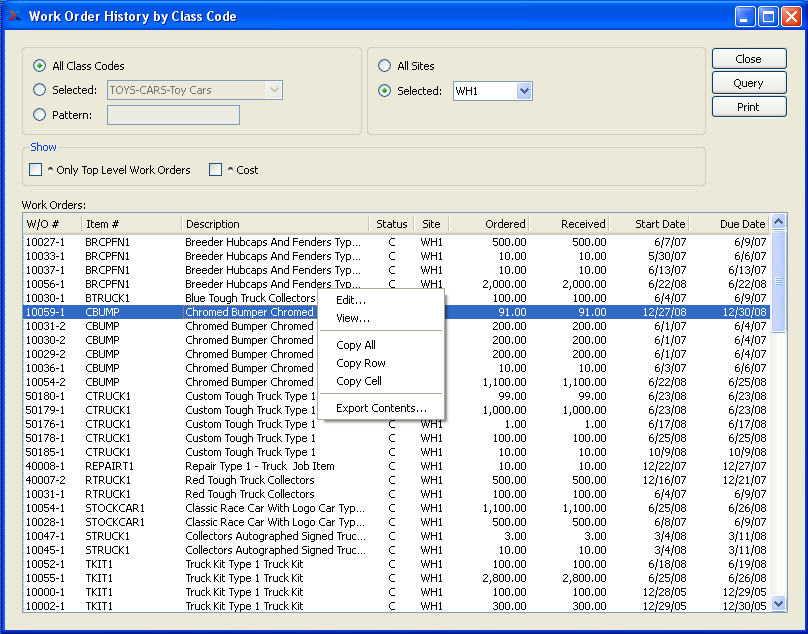Maximize the Work Order History window
The width and height of the screenshot is (808, 634).
[x=768, y=16]
